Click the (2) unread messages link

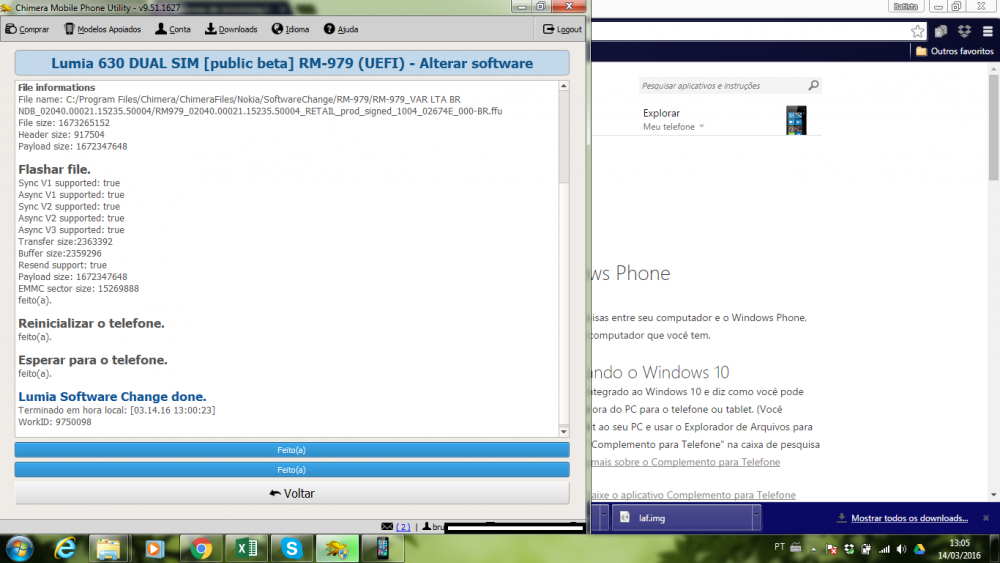pyautogui.click(x=403, y=527)
